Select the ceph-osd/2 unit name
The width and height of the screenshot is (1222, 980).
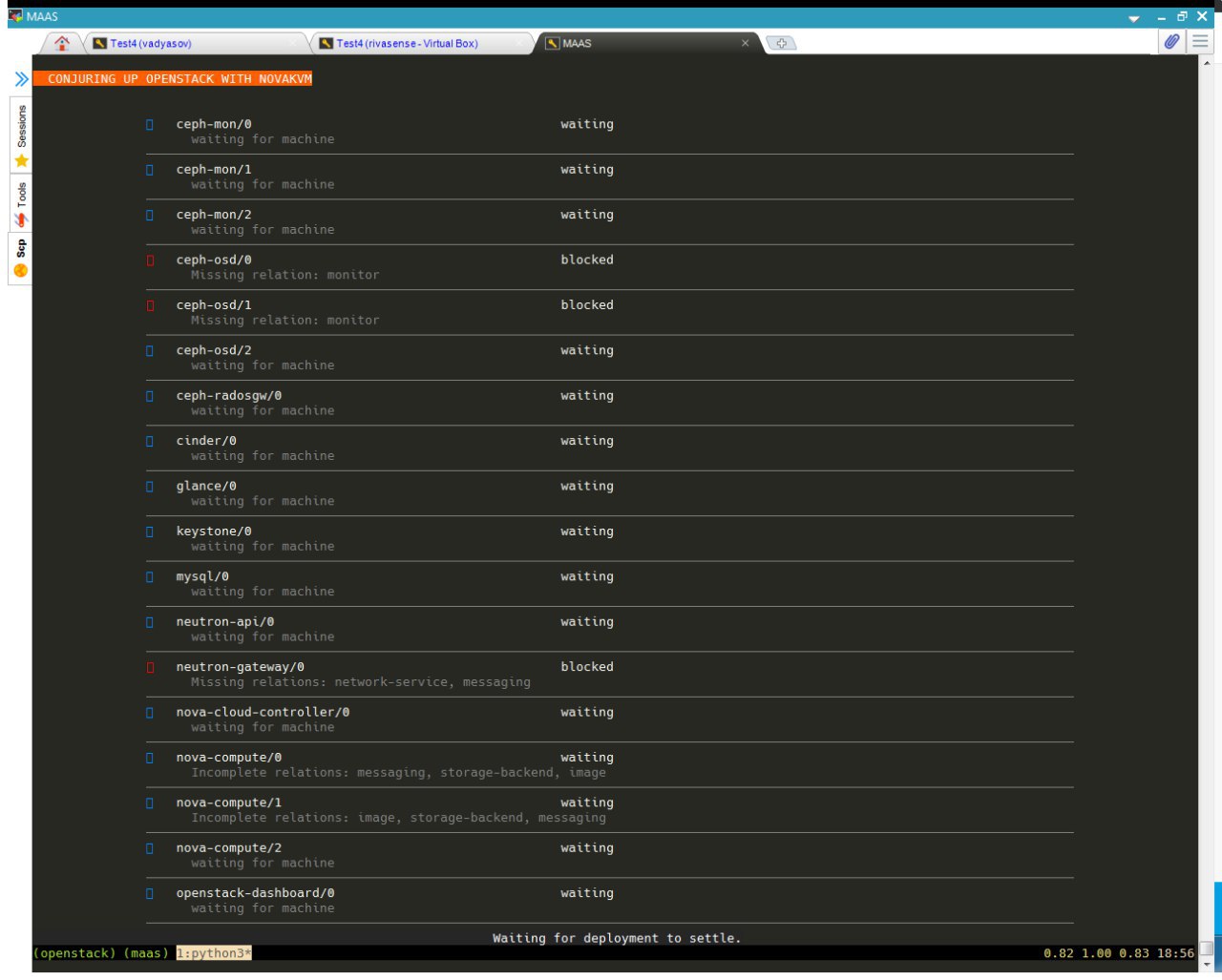(214, 350)
